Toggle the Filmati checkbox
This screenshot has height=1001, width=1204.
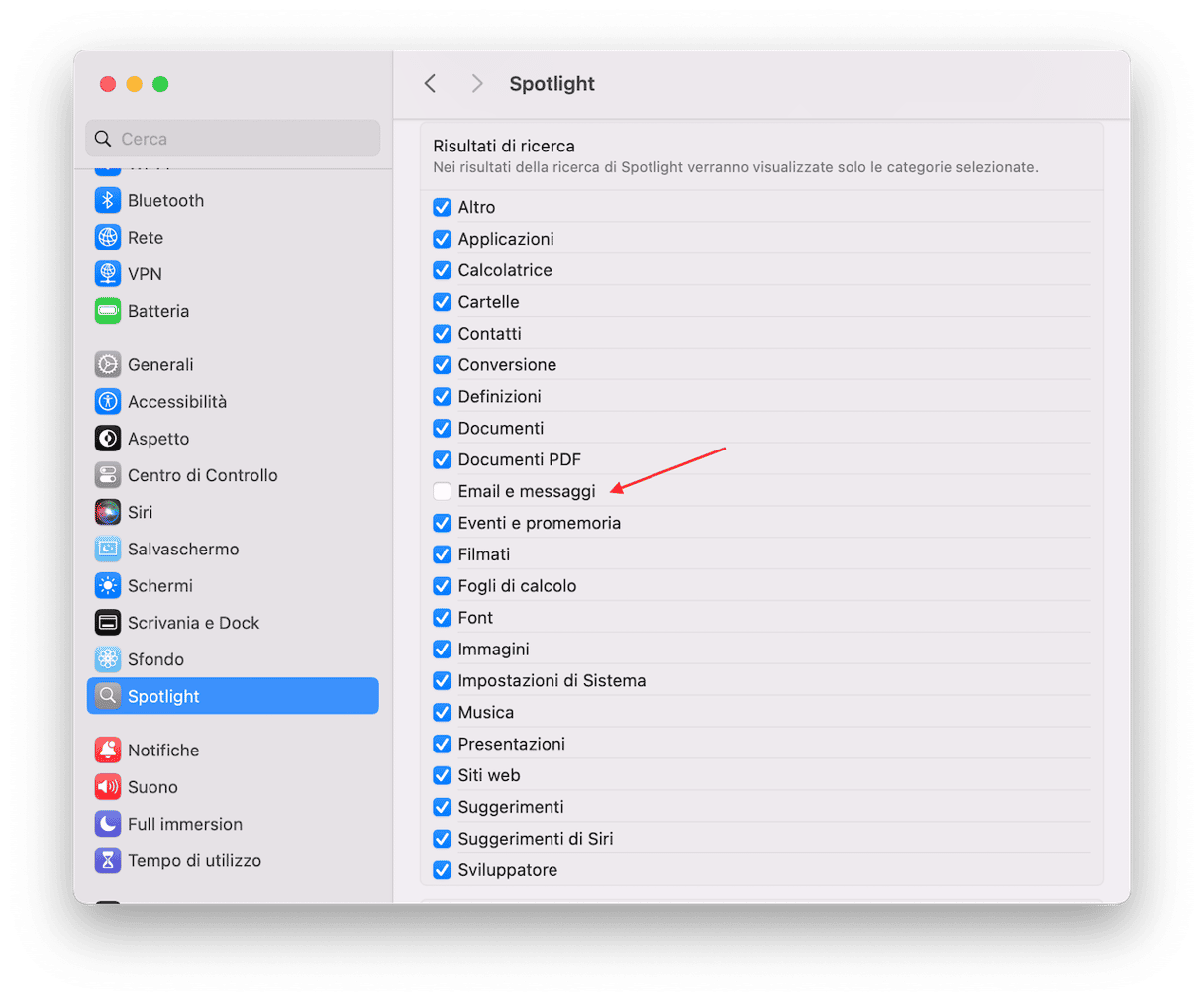(443, 554)
